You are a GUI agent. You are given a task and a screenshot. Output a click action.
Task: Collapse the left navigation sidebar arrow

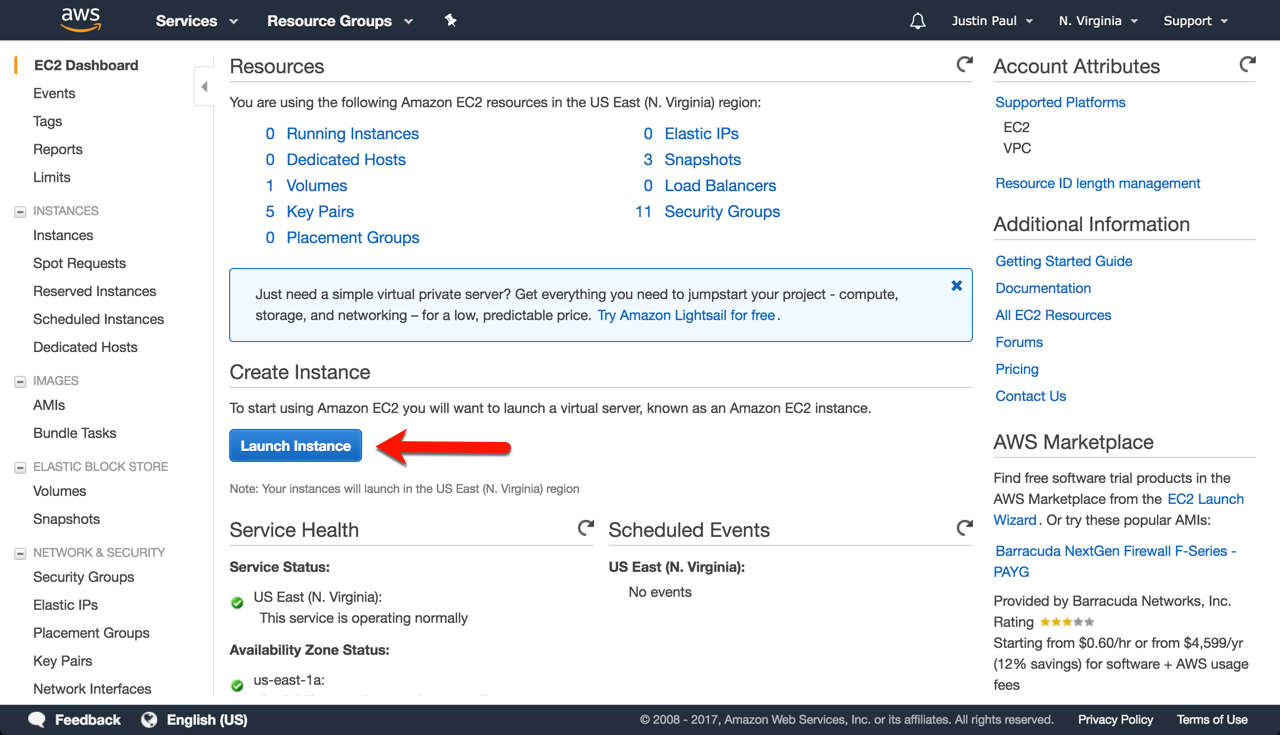[x=204, y=87]
